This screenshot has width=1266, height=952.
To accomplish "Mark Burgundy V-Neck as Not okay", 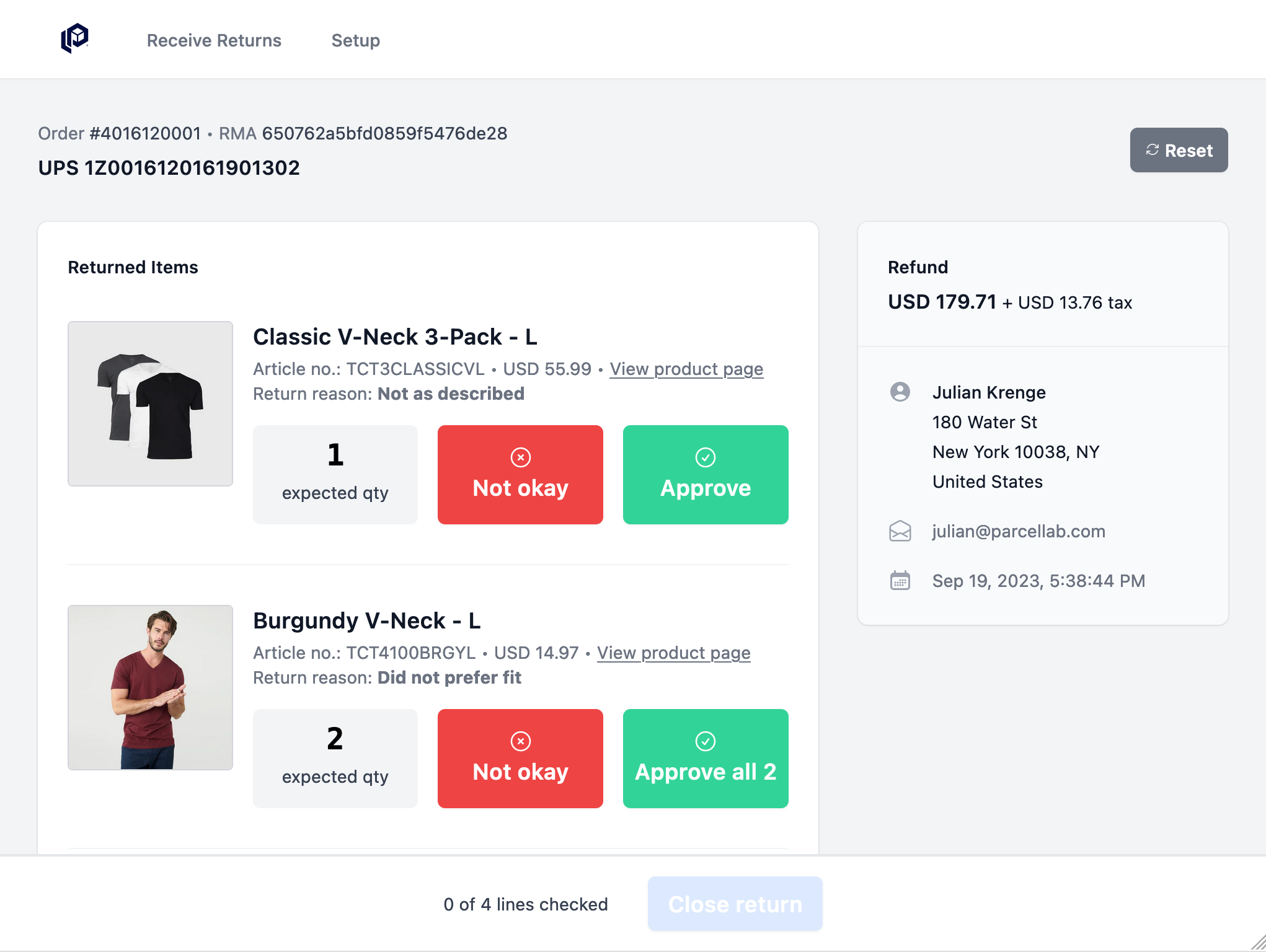I will click(520, 759).
